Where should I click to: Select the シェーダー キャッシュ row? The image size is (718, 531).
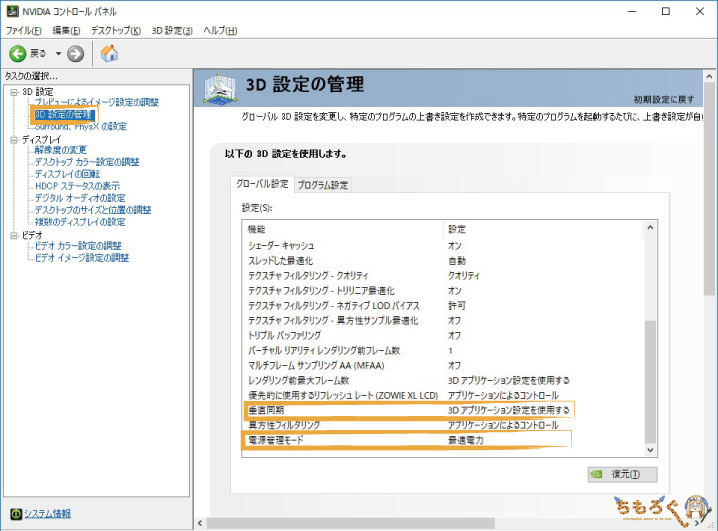click(x=443, y=245)
